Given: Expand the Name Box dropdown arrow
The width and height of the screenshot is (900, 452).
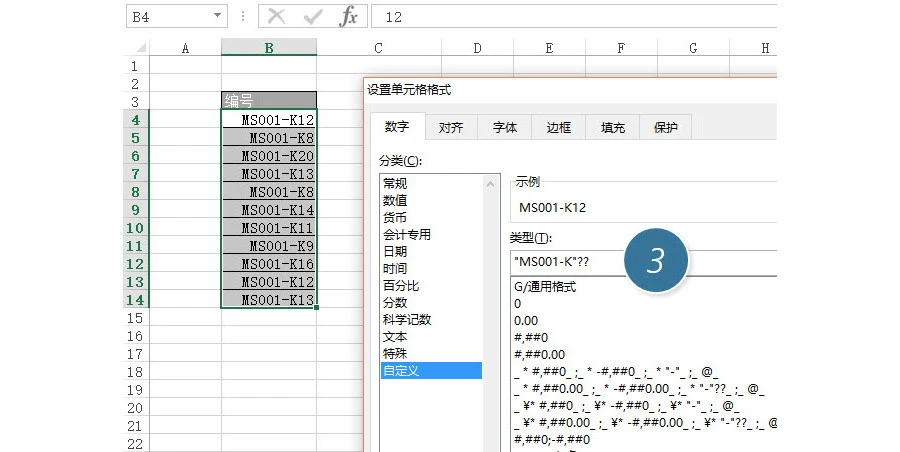Looking at the screenshot, I should 218,16.
